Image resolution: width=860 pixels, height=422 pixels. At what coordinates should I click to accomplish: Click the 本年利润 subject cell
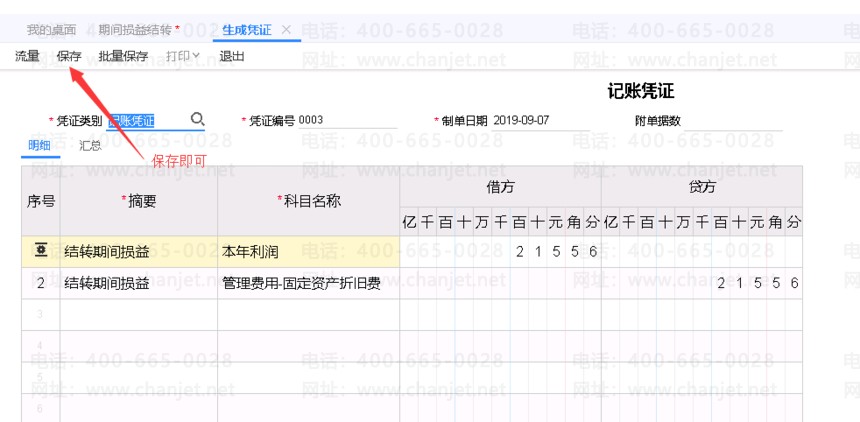click(308, 252)
